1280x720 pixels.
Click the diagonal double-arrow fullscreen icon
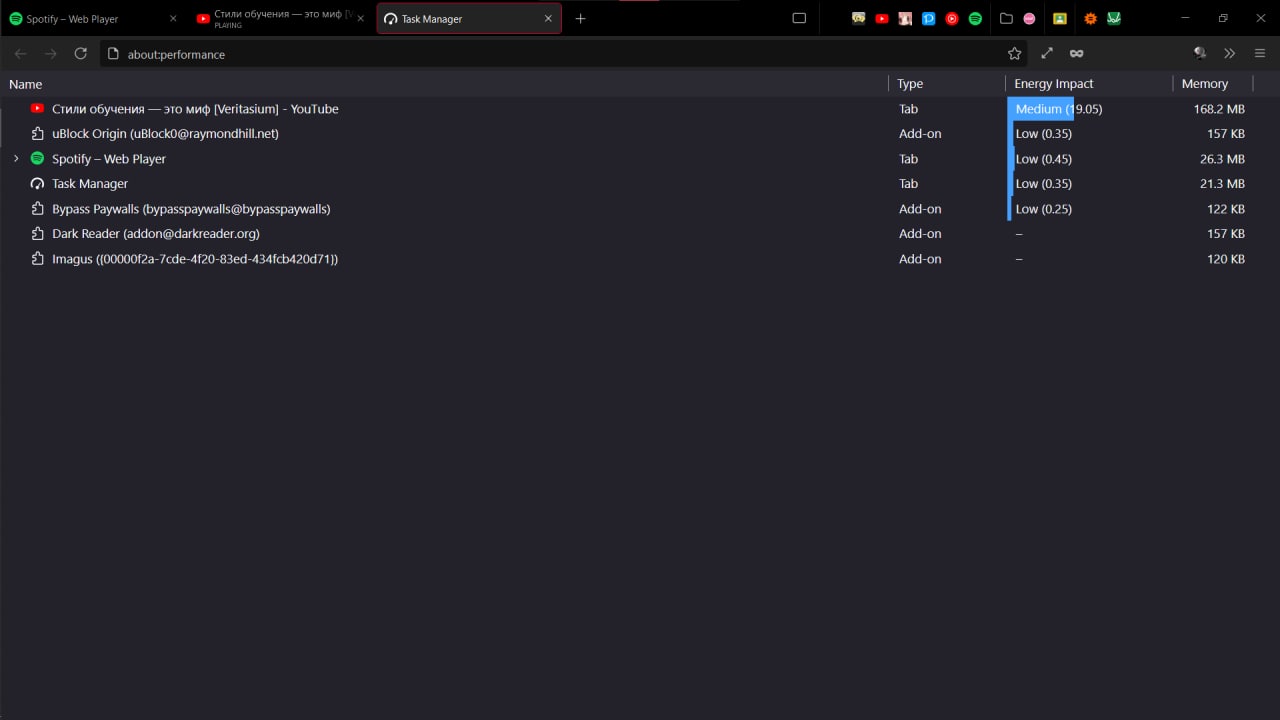point(1047,54)
